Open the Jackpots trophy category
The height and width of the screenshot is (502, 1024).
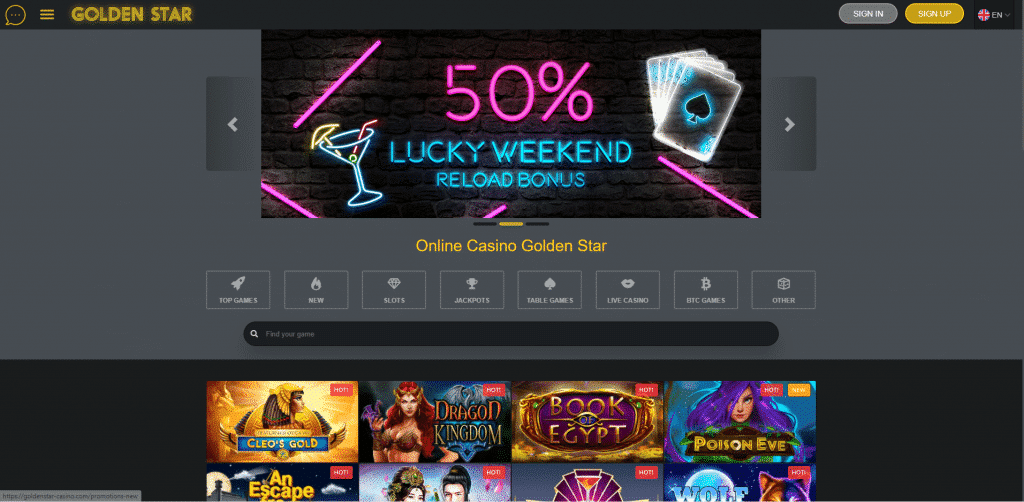(472, 290)
